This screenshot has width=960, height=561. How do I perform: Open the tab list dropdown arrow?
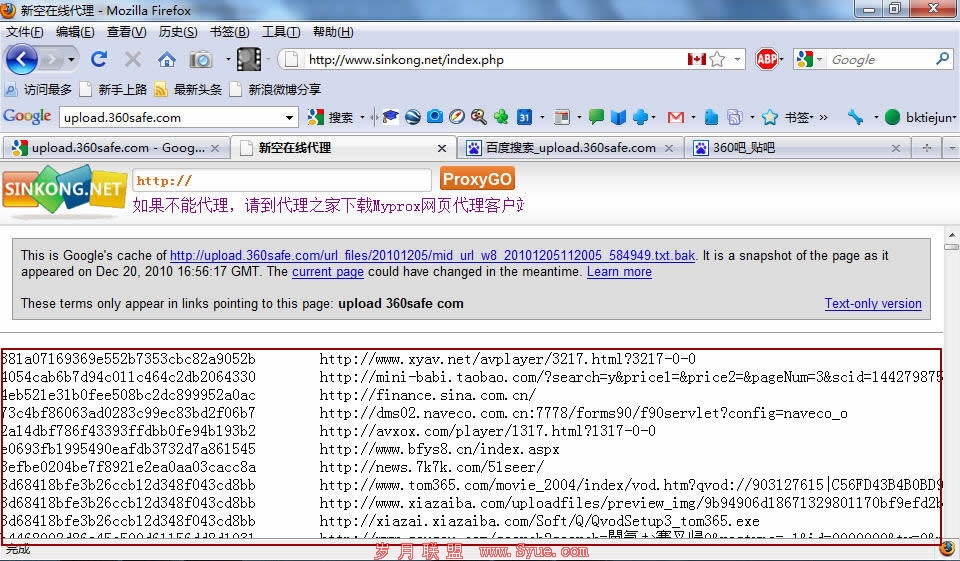point(951,148)
